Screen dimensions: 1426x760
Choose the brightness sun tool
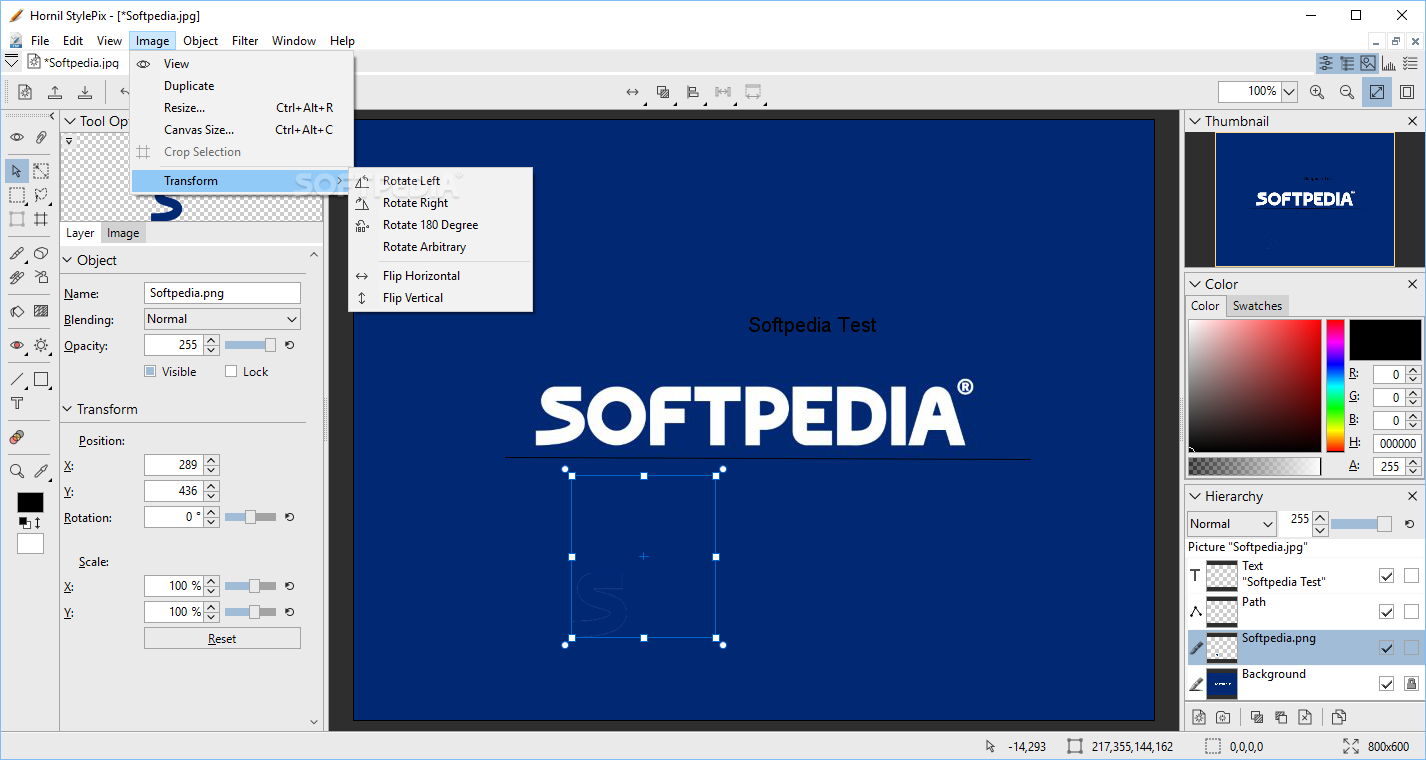click(41, 345)
